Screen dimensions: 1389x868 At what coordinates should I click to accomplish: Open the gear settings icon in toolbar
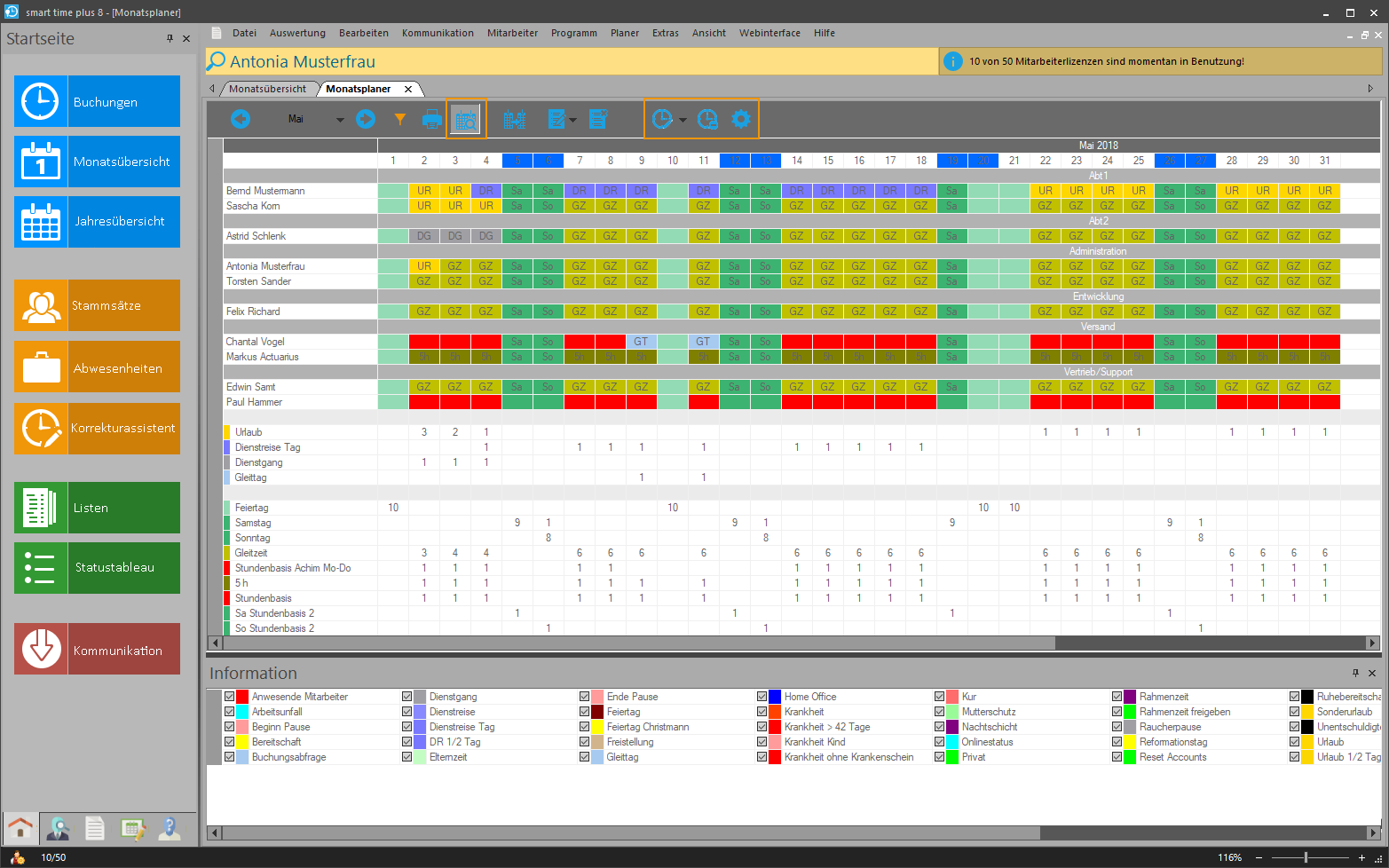(x=741, y=119)
